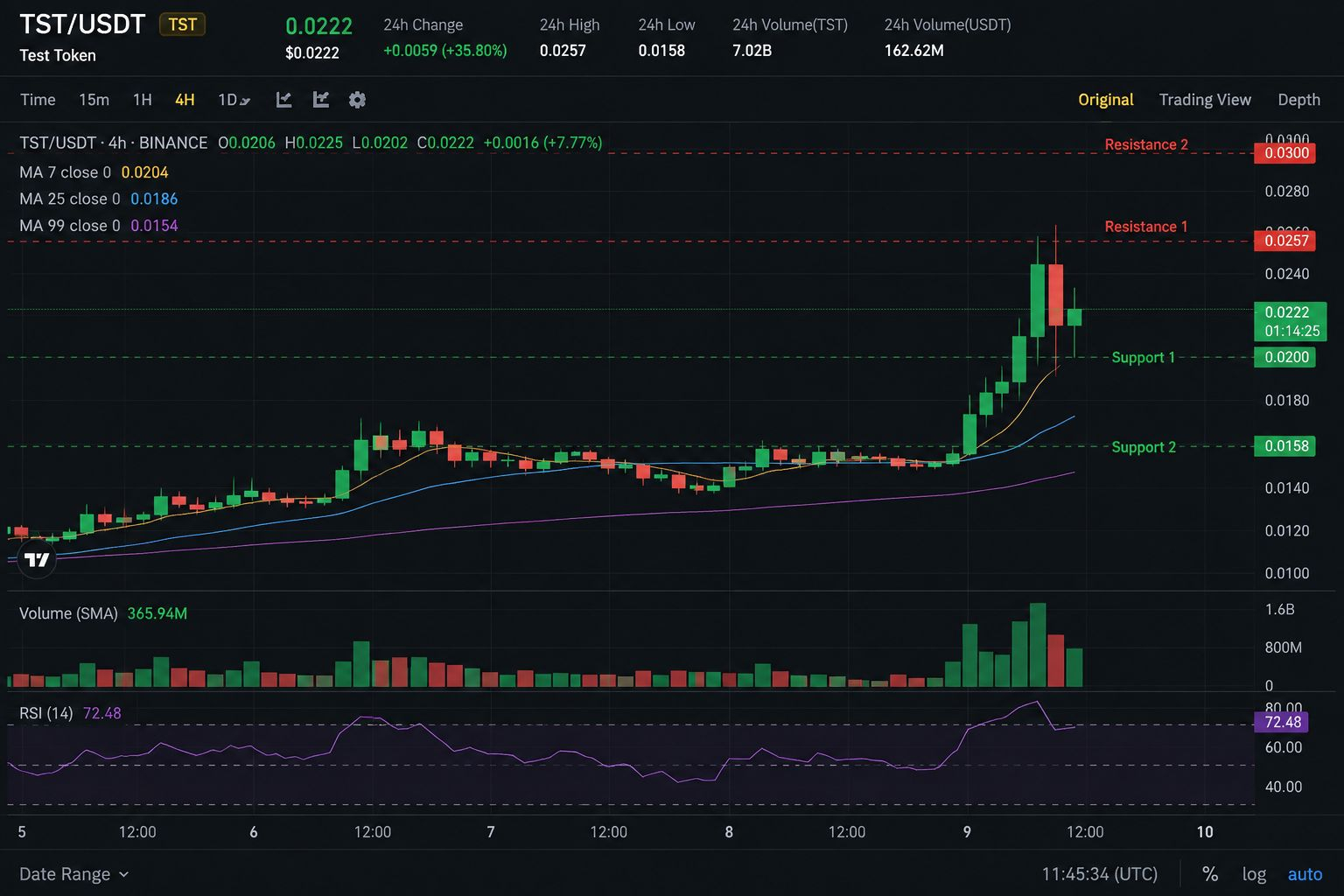1344x896 pixels.
Task: Click date label 7 on the time axis
Action: [x=491, y=832]
